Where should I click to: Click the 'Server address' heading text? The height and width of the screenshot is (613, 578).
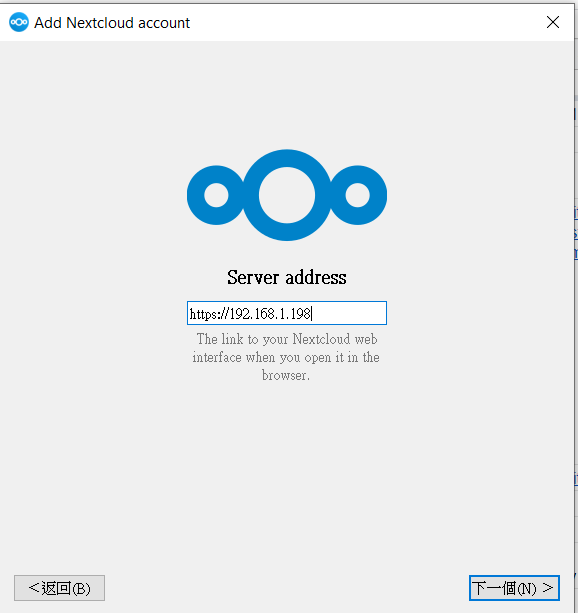287,277
